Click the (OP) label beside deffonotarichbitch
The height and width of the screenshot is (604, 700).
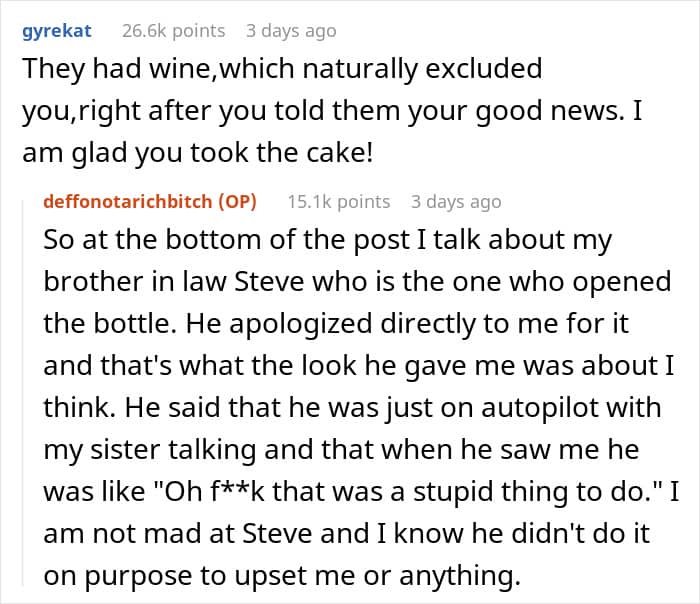click(x=236, y=201)
